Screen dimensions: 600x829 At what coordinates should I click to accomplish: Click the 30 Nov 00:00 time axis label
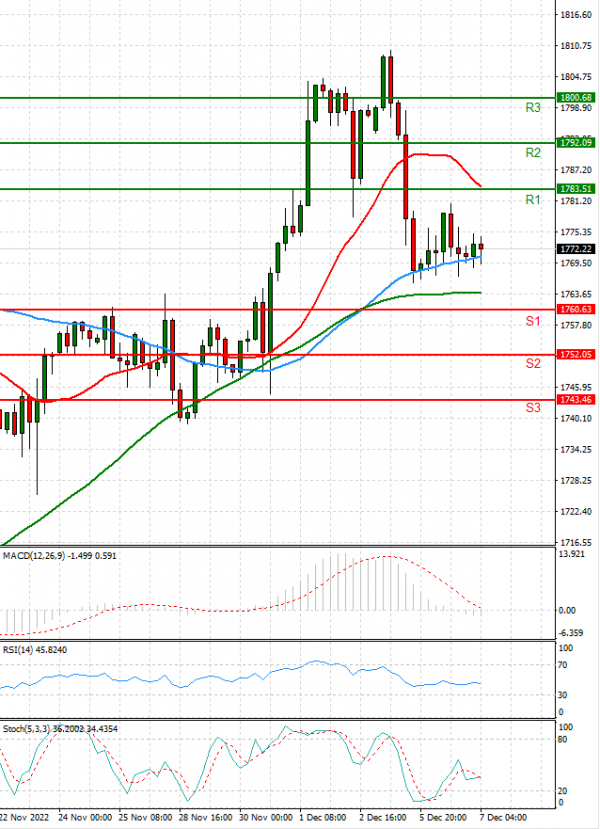266,817
